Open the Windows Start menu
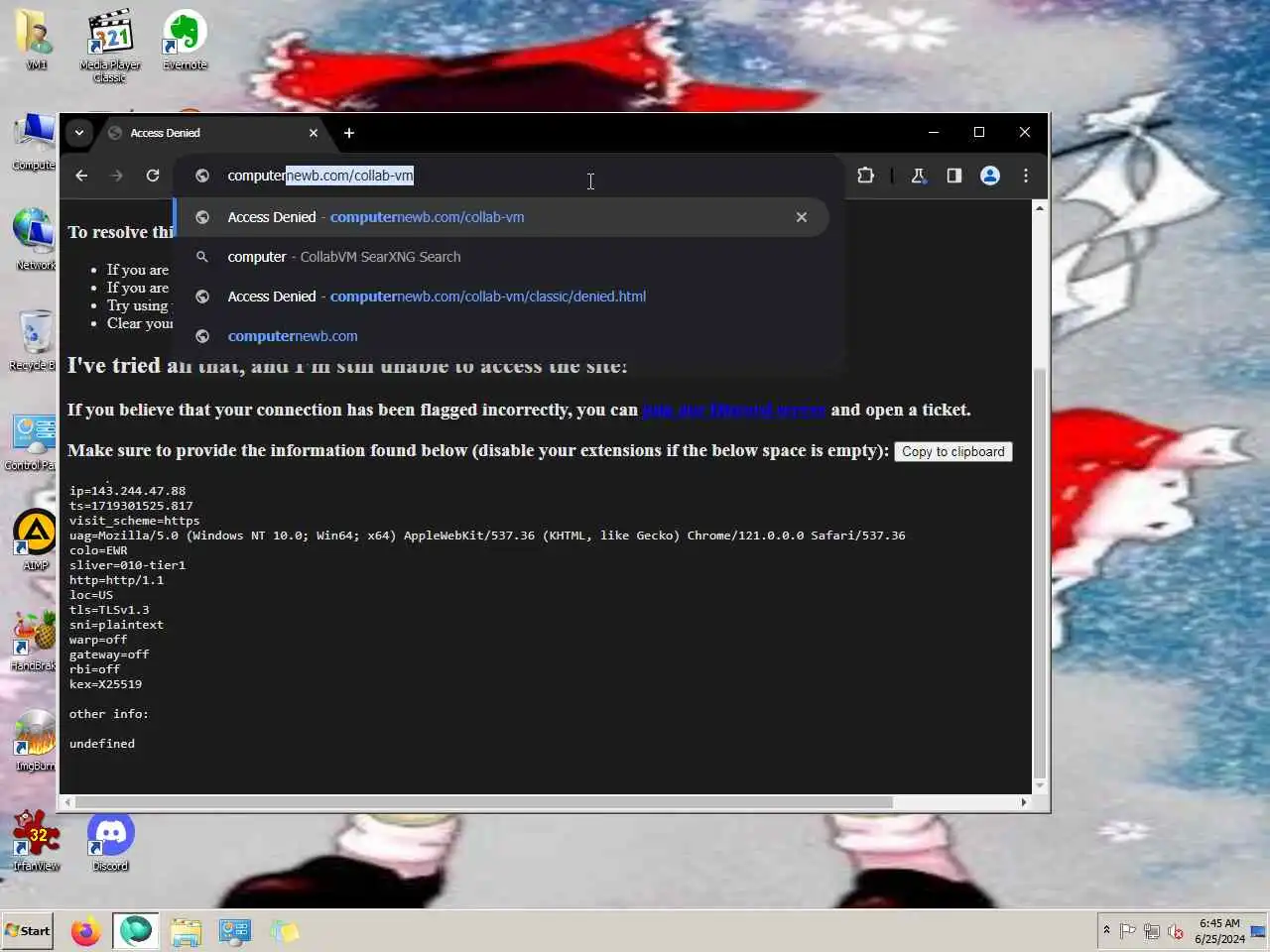 [27, 930]
